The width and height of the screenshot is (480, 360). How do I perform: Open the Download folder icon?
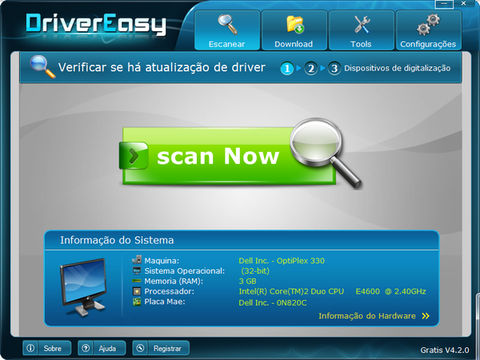[295, 24]
